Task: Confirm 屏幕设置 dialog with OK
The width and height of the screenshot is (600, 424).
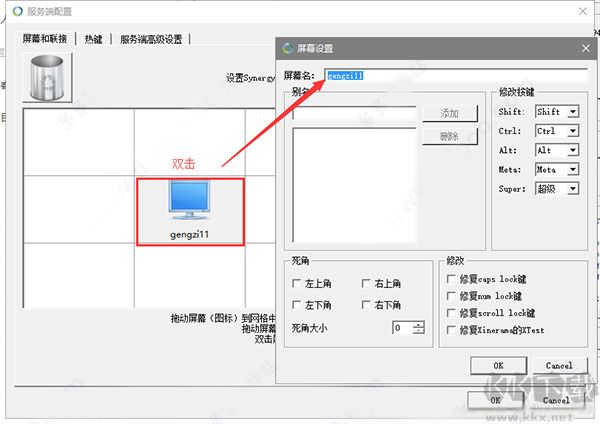Action: 498,365
